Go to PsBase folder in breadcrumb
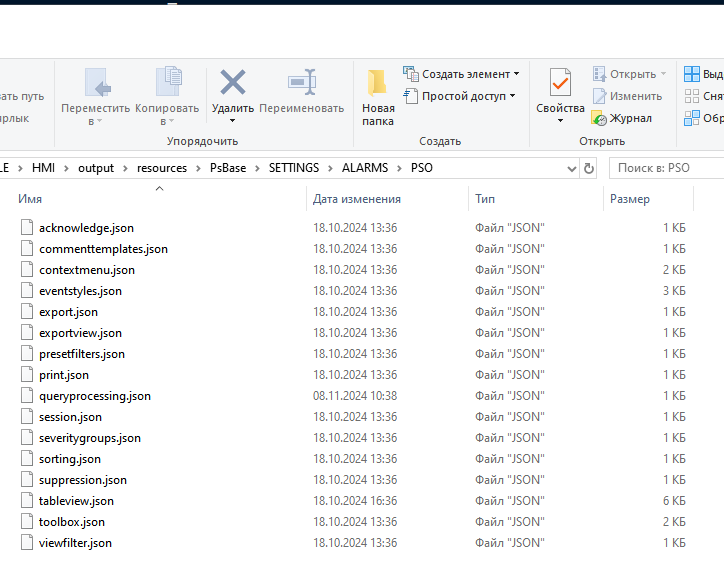The width and height of the screenshot is (724, 563). click(x=227, y=168)
